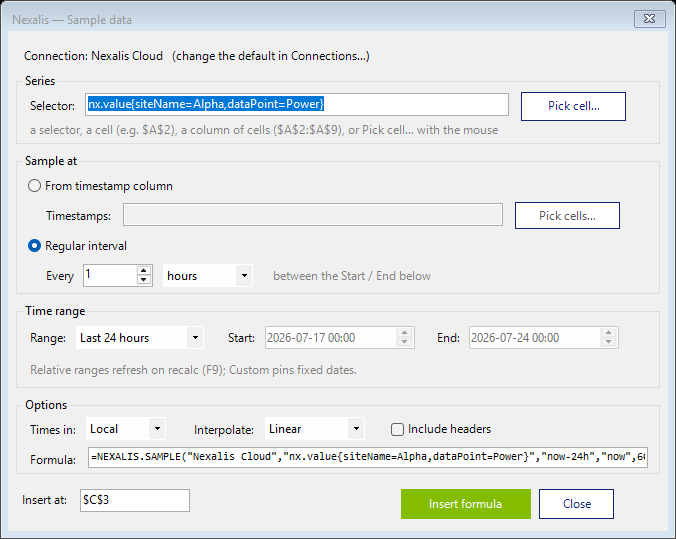This screenshot has width=676, height=539.
Task: Increment the Start date spinner
Action: (404, 333)
